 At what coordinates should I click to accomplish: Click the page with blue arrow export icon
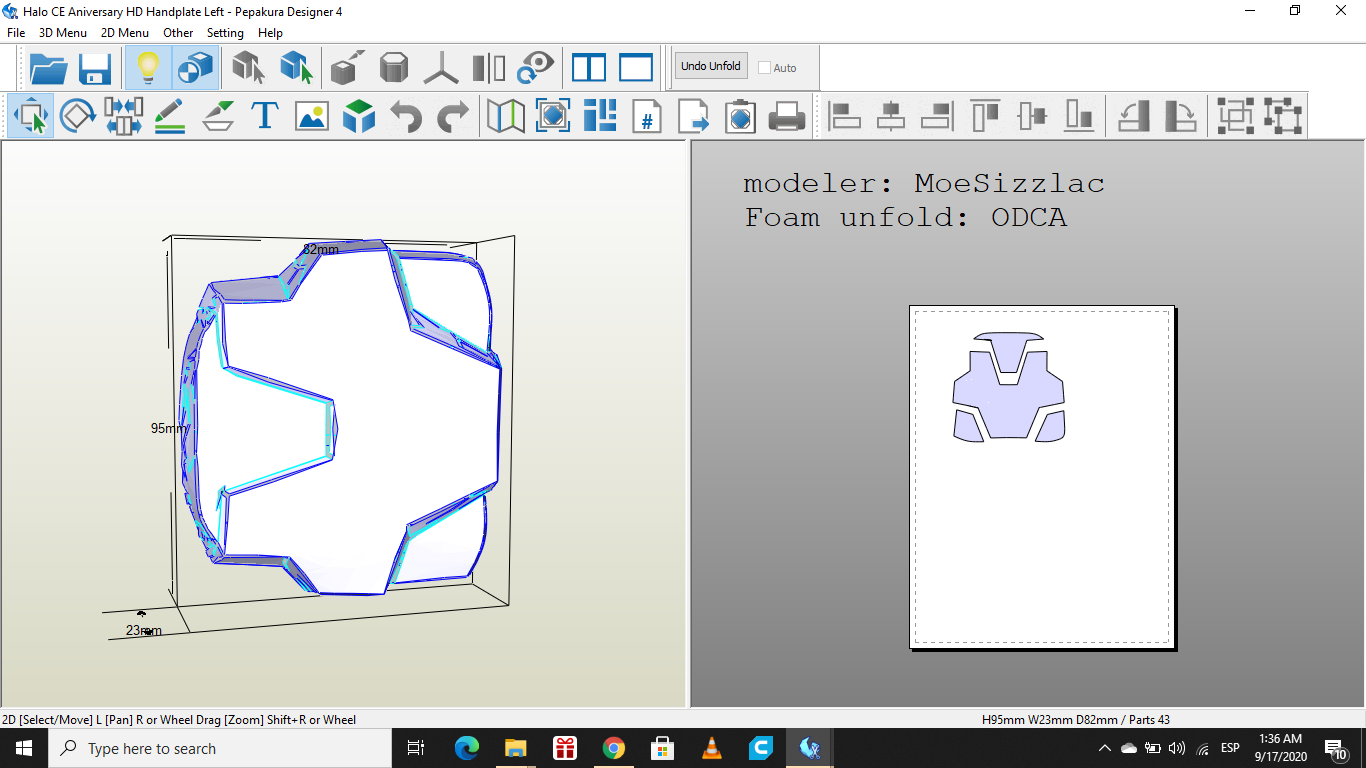[694, 116]
